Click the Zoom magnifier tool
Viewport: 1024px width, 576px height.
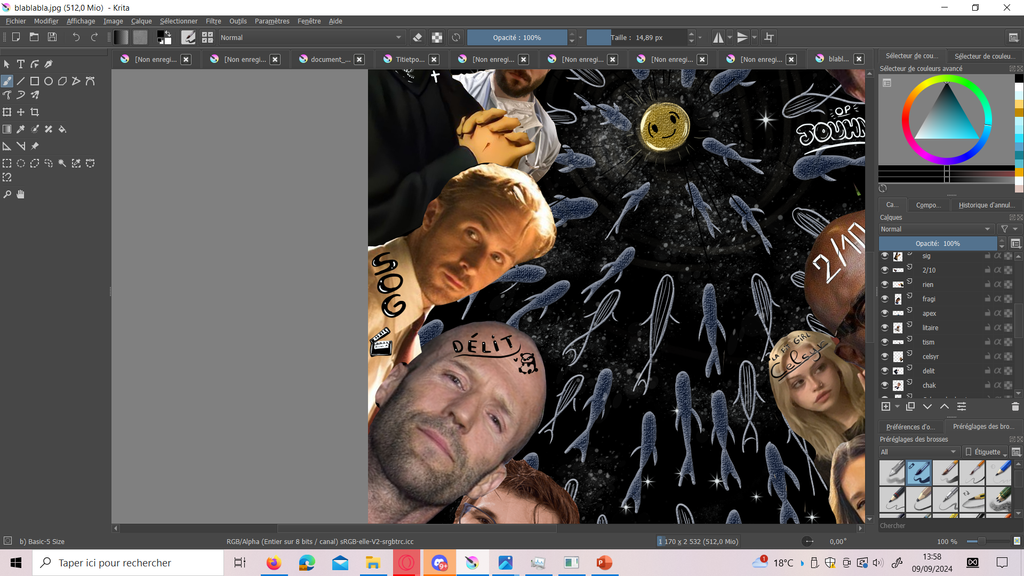[x=7, y=194]
